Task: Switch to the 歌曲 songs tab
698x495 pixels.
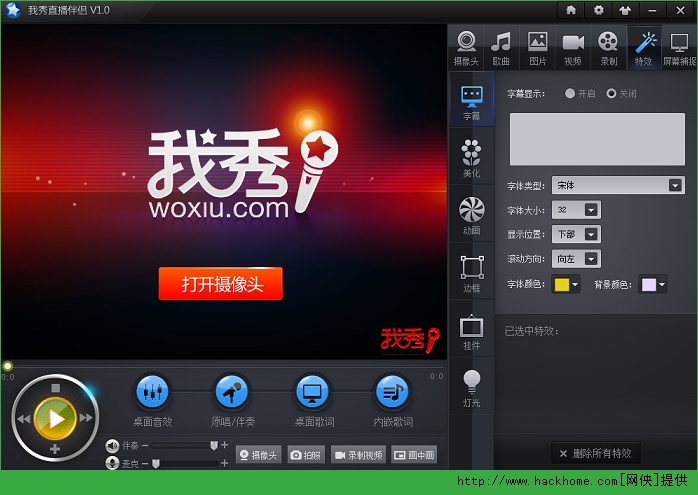Action: (501, 48)
